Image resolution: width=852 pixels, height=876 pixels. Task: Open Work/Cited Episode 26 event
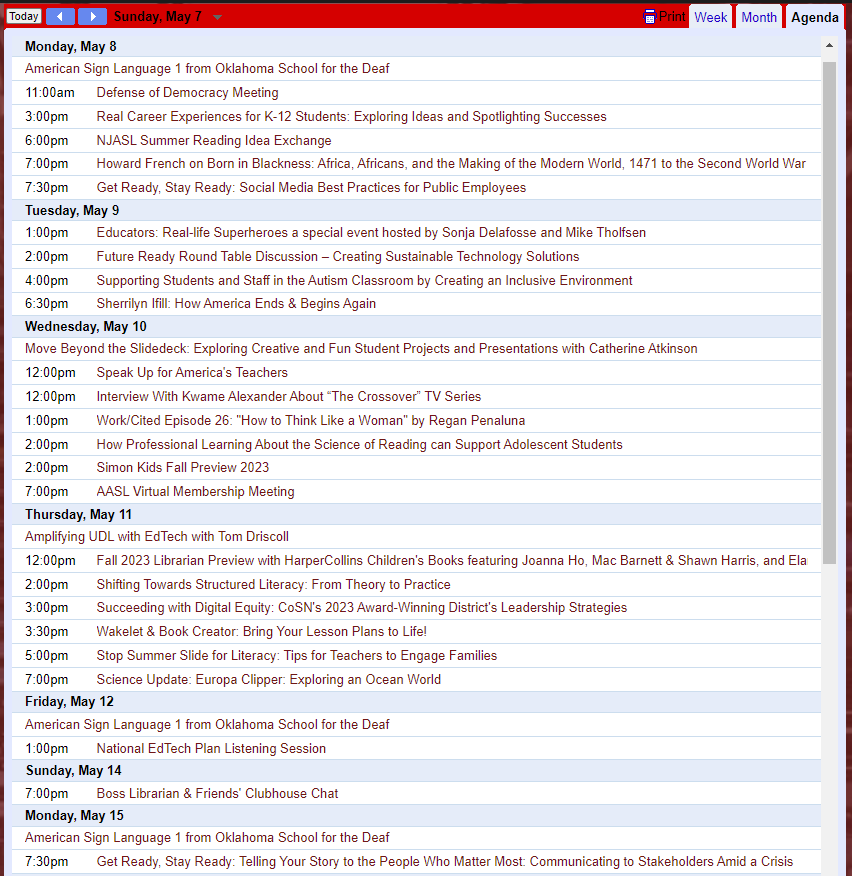[x=311, y=421]
